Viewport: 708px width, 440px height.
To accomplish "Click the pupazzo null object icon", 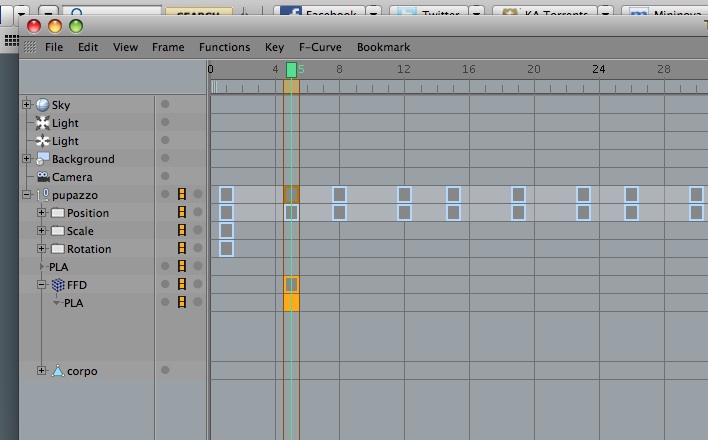I will (x=43, y=195).
